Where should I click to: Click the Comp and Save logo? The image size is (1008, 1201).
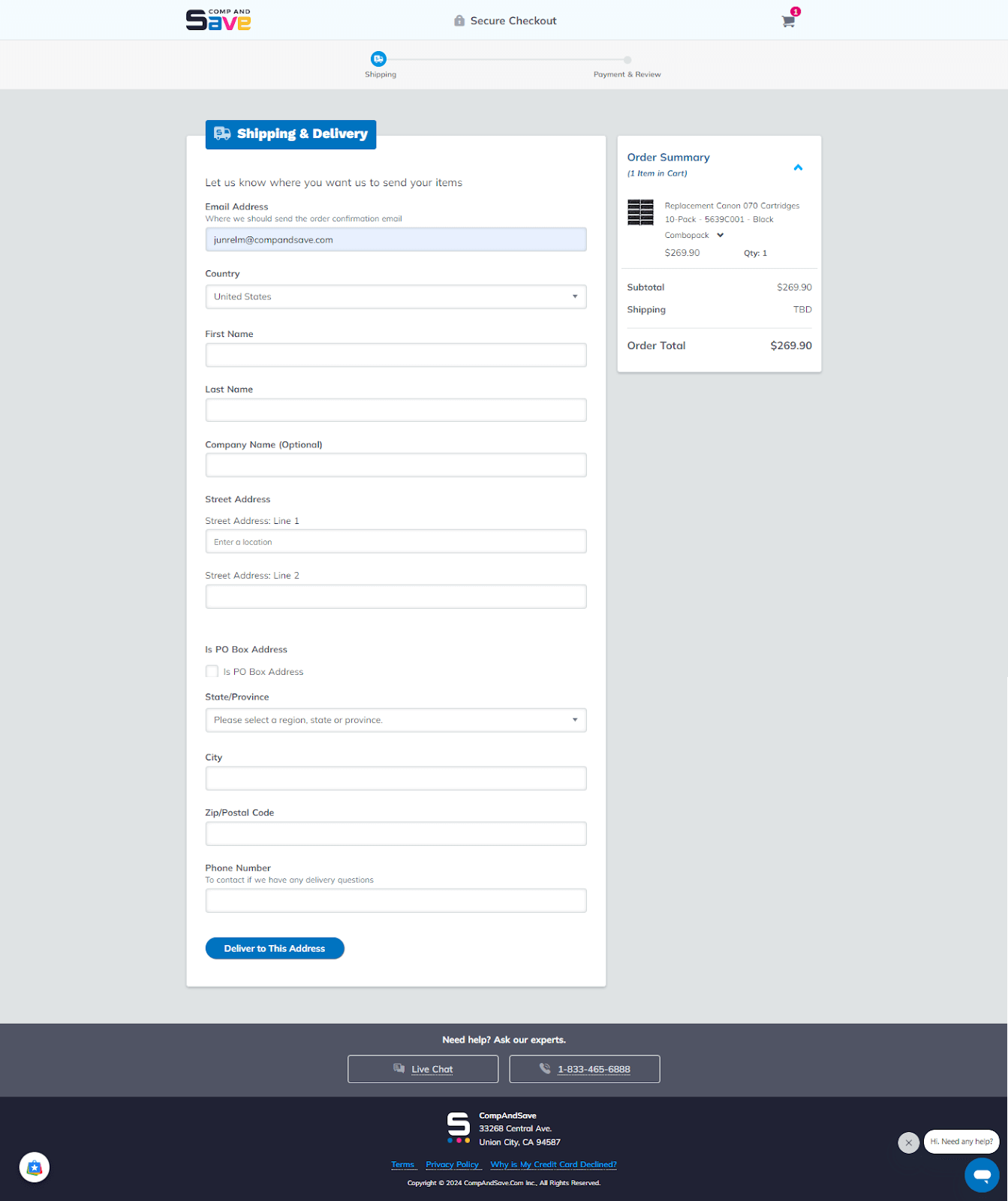218,20
